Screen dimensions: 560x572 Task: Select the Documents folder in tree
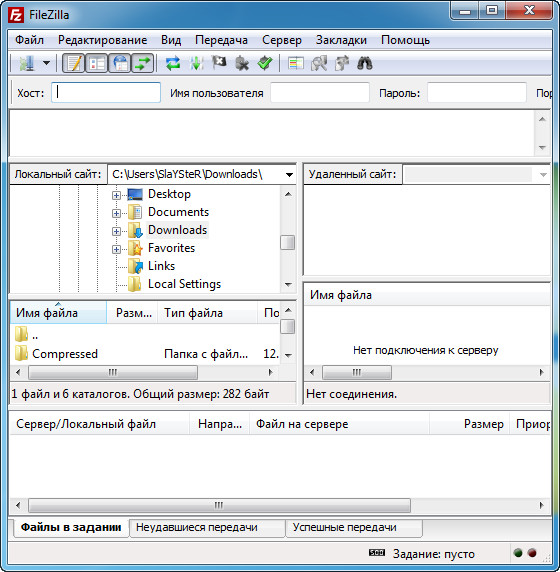pyautogui.click(x=178, y=212)
